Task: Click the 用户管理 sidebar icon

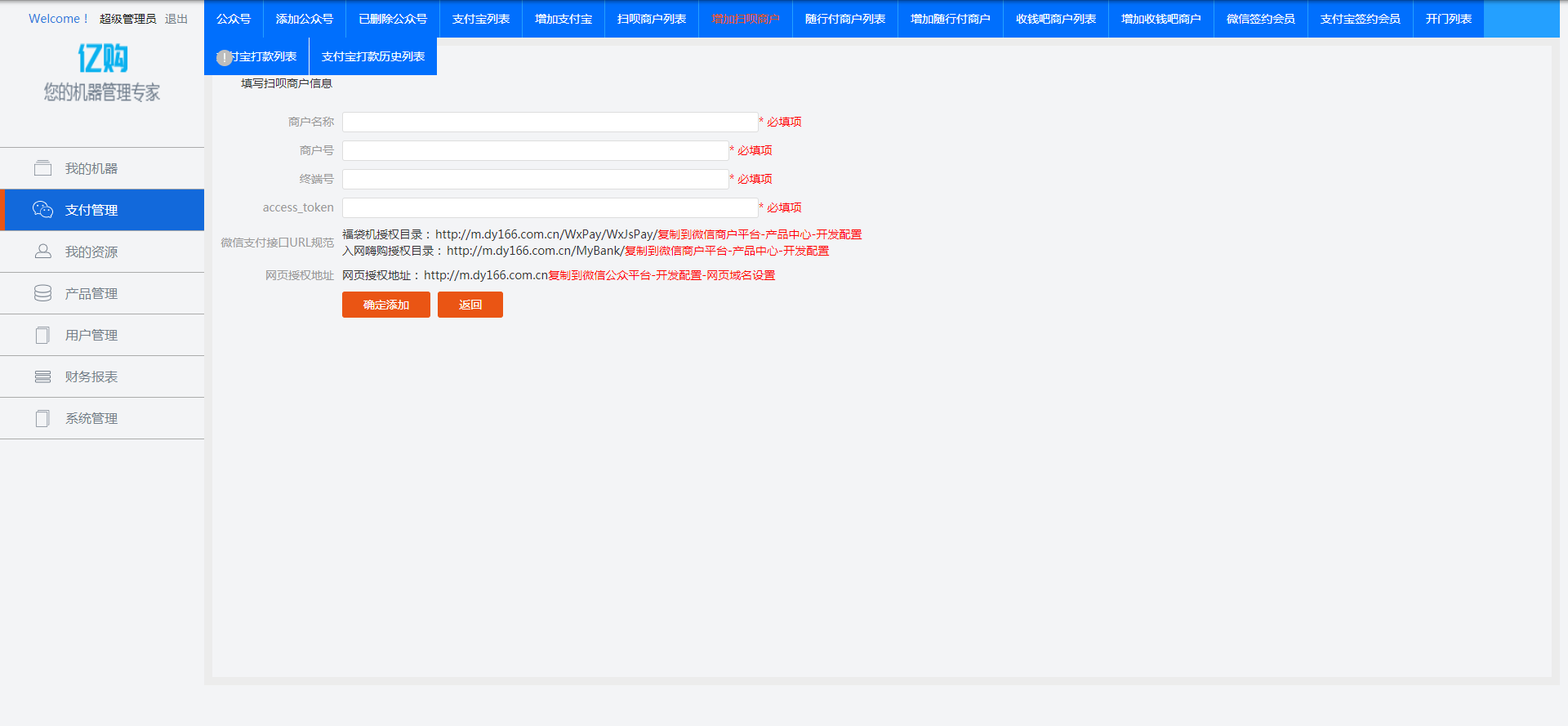Action: pos(42,335)
